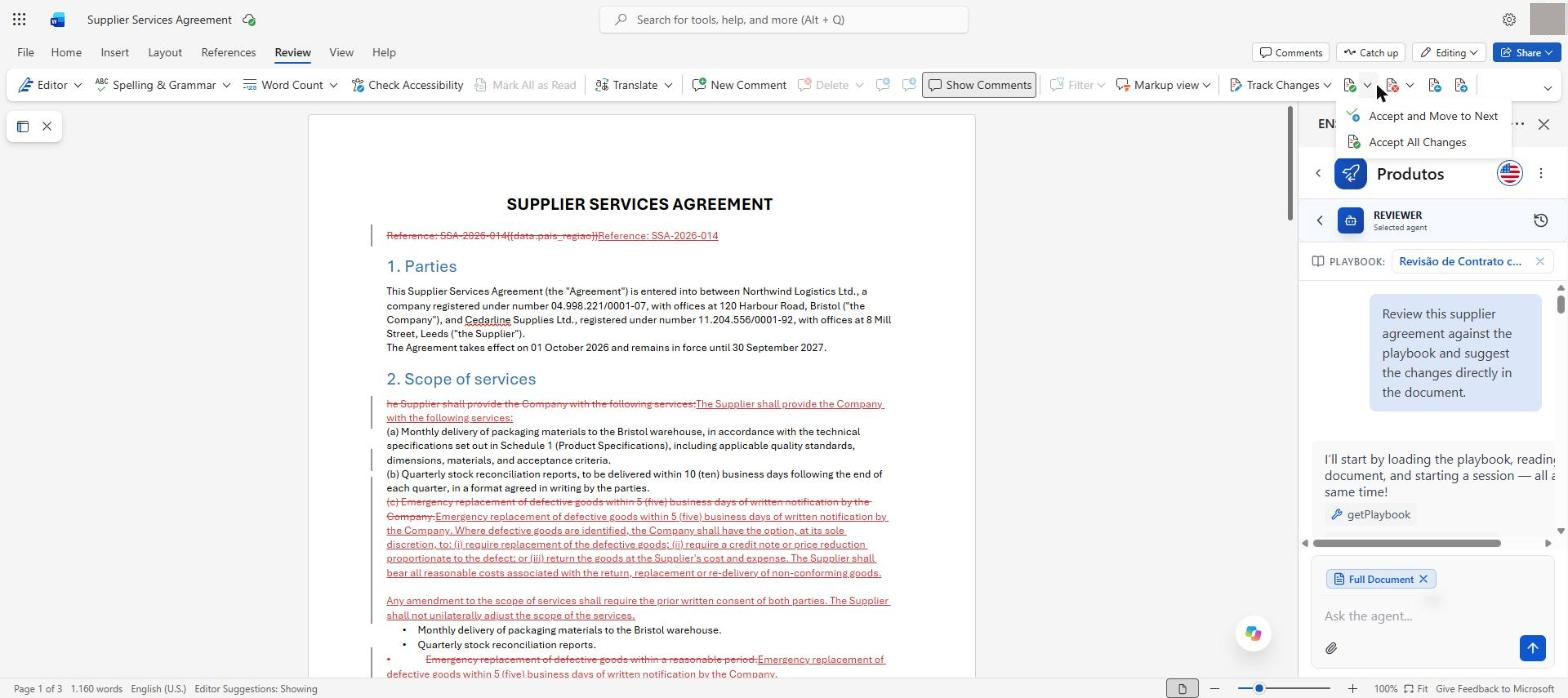1568x698 pixels.
Task: Collapse the Accept dropdown arrow
Action: point(1367,85)
